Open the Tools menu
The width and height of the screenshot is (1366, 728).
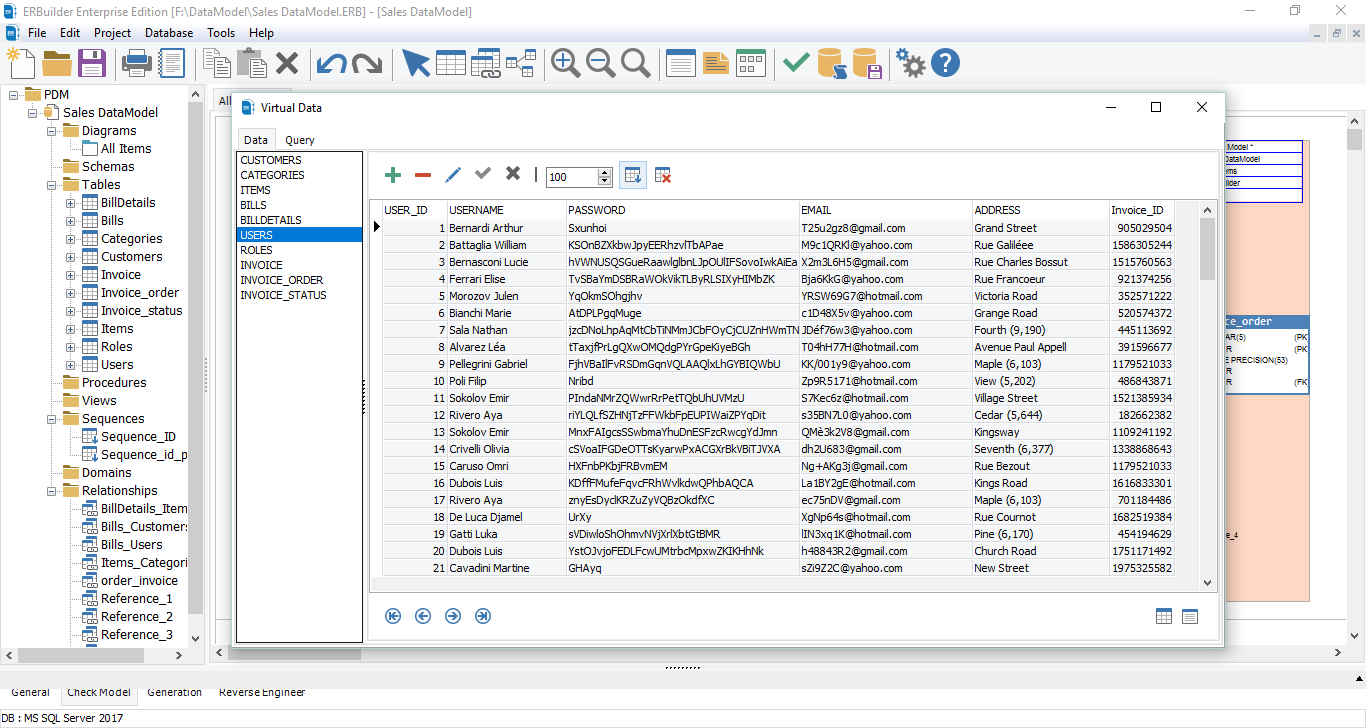tap(221, 33)
